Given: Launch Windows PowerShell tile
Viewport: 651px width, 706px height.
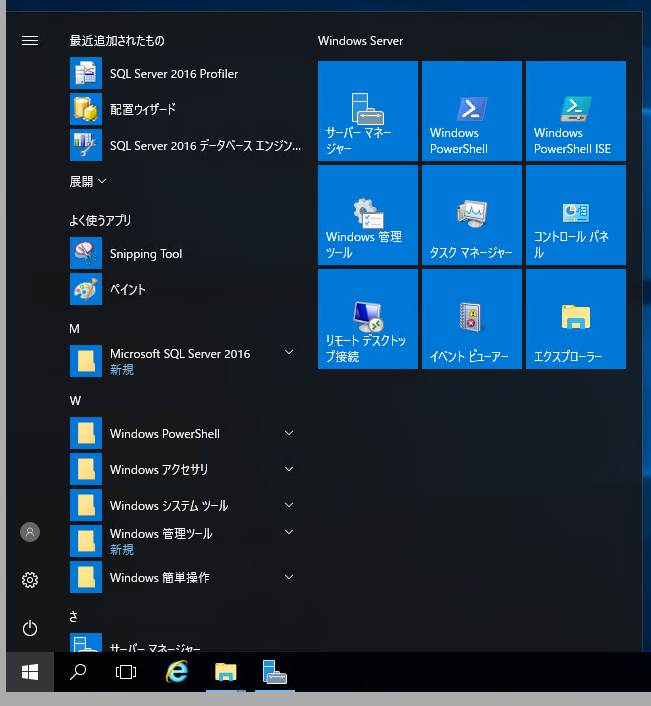Looking at the screenshot, I should (x=472, y=111).
